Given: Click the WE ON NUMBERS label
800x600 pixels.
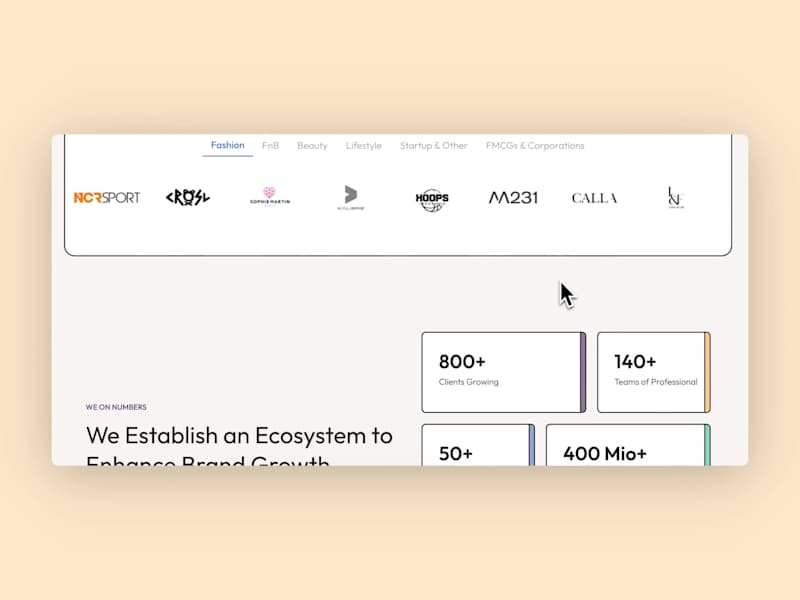Looking at the screenshot, I should click(x=116, y=407).
